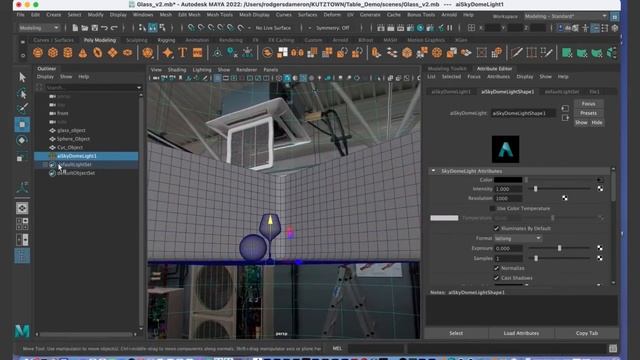Image resolution: width=640 pixels, height=360 pixels.
Task: Select the Paint Selection brush tool
Action: [x=22, y=108]
